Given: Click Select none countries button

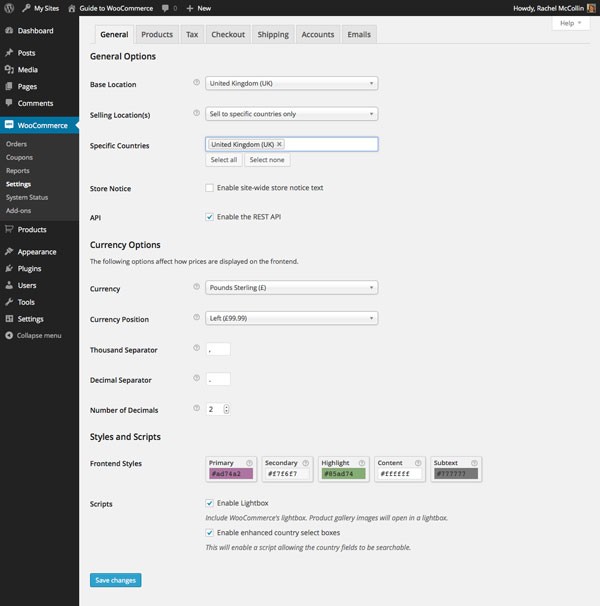Looking at the screenshot, I should click(267, 160).
